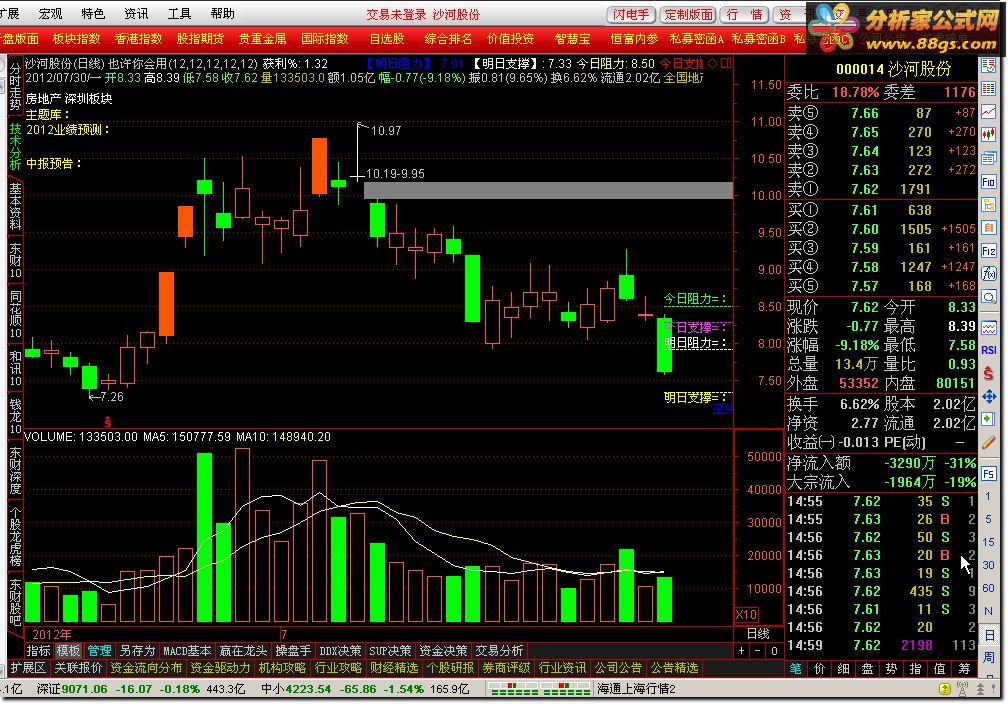The width and height of the screenshot is (1008, 704).
Task: Switch to 东财股吧 vertical tab
Action: tap(15, 603)
